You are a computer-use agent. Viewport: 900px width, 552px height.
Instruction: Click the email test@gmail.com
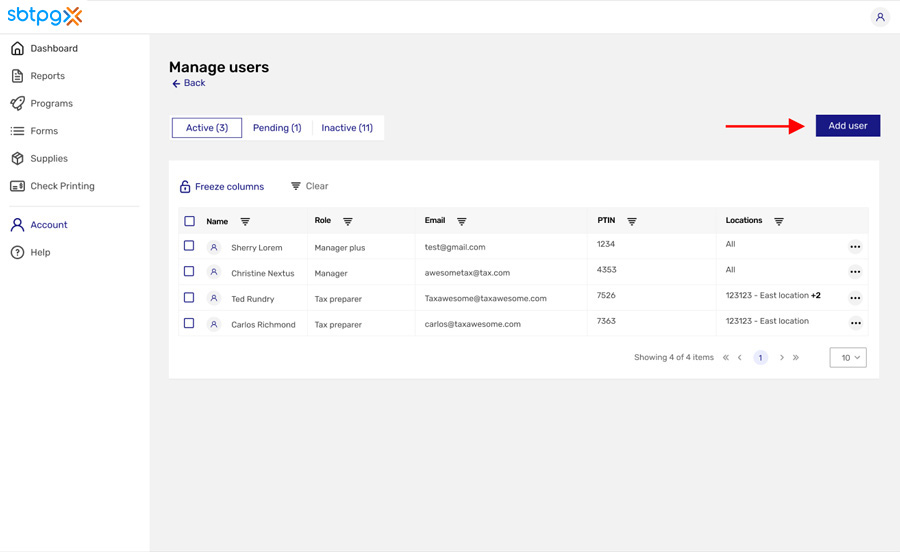455,247
